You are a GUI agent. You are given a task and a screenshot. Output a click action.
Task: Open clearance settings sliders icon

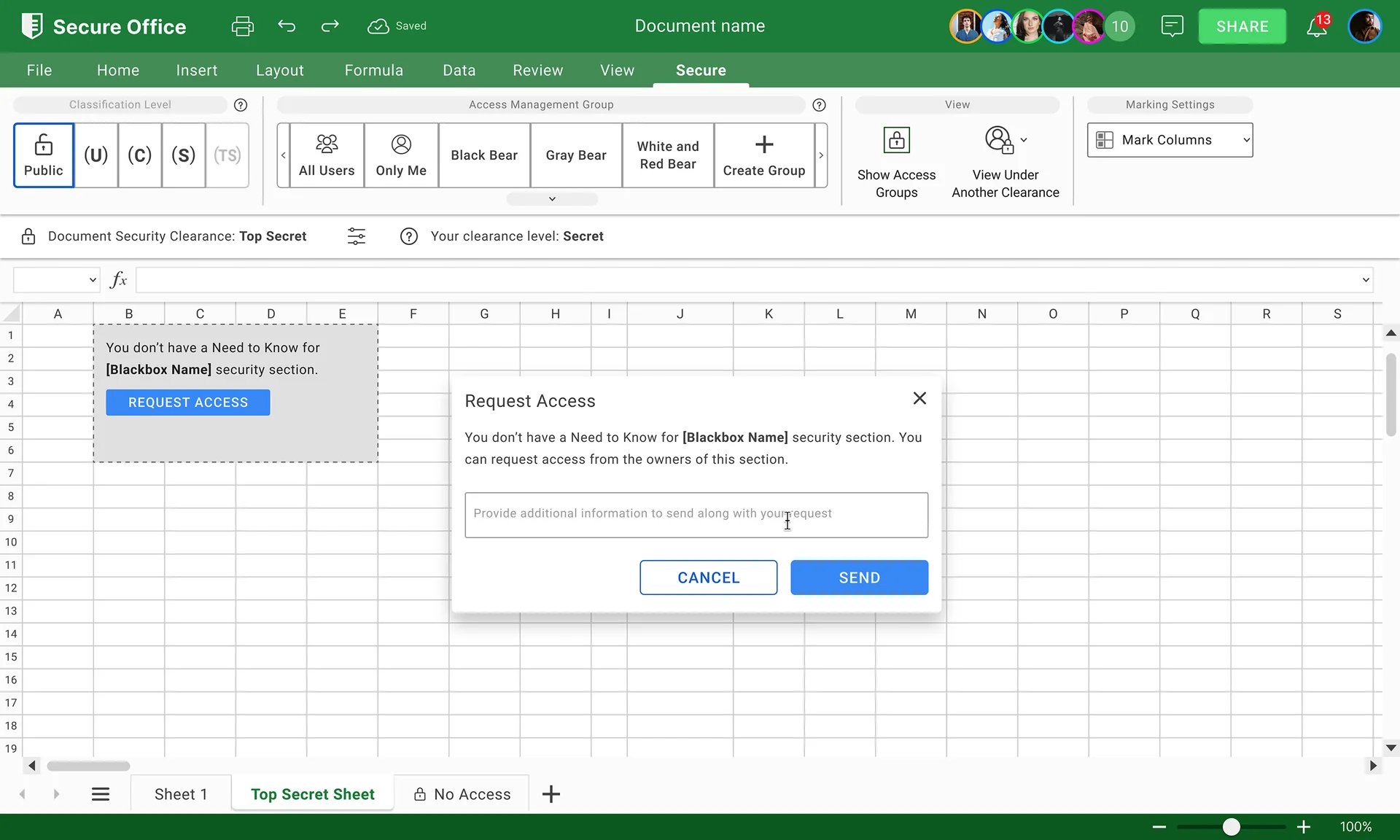click(357, 236)
